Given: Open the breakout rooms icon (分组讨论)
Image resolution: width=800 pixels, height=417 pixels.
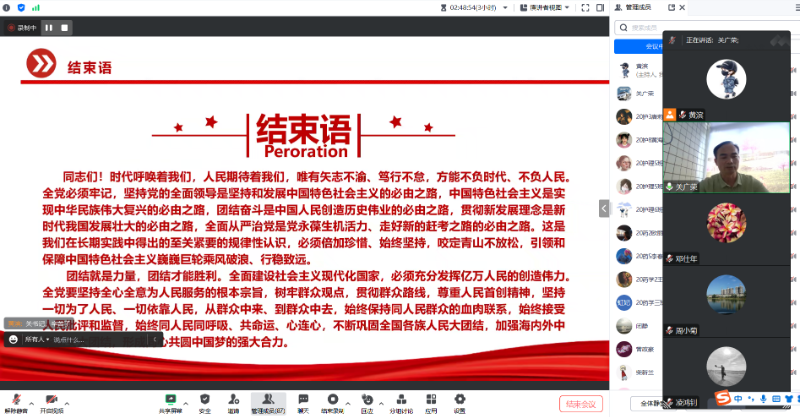Looking at the screenshot, I should tap(401, 401).
